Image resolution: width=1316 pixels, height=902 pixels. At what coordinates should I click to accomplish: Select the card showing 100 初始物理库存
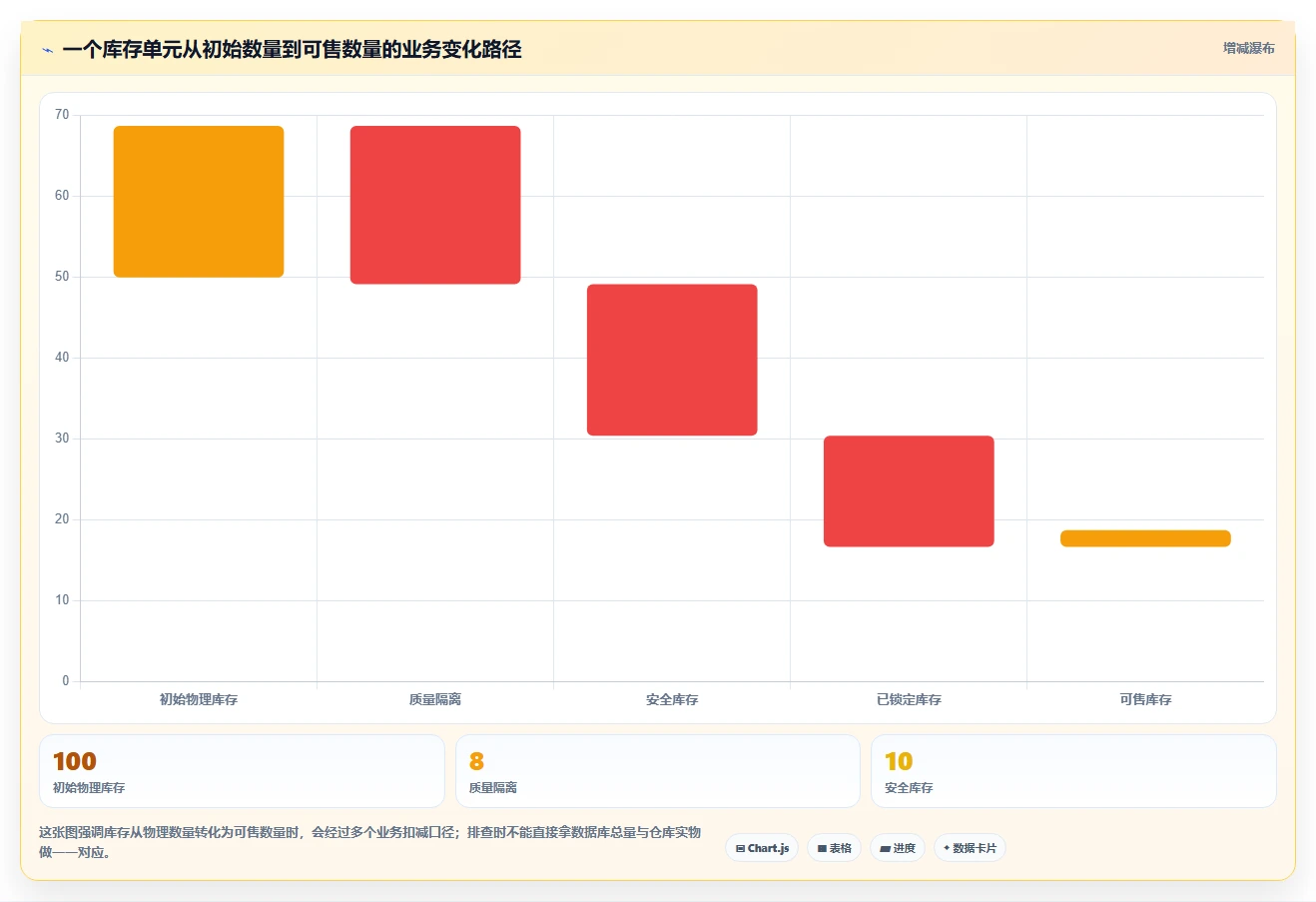242,771
